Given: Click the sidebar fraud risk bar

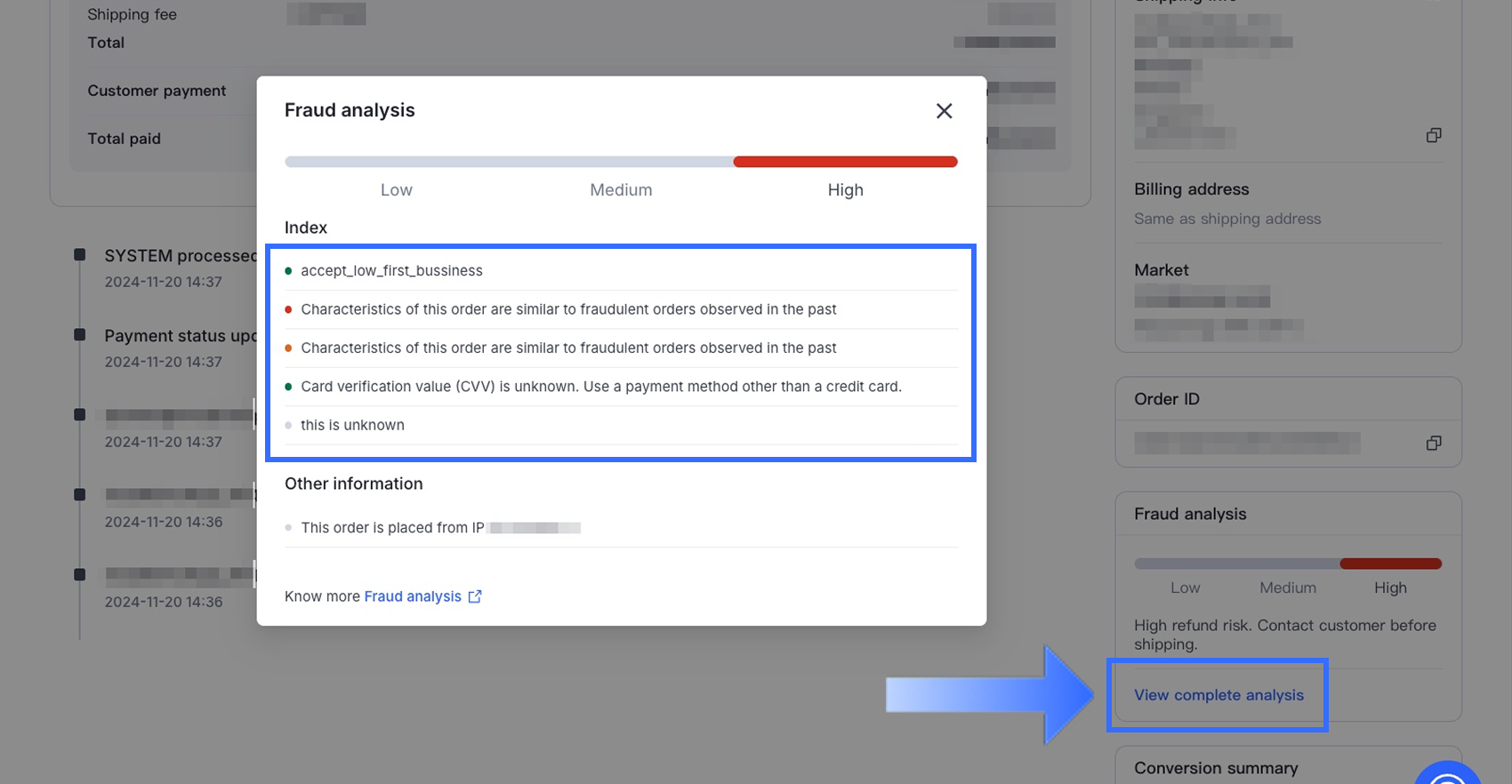Looking at the screenshot, I should [x=1287, y=564].
